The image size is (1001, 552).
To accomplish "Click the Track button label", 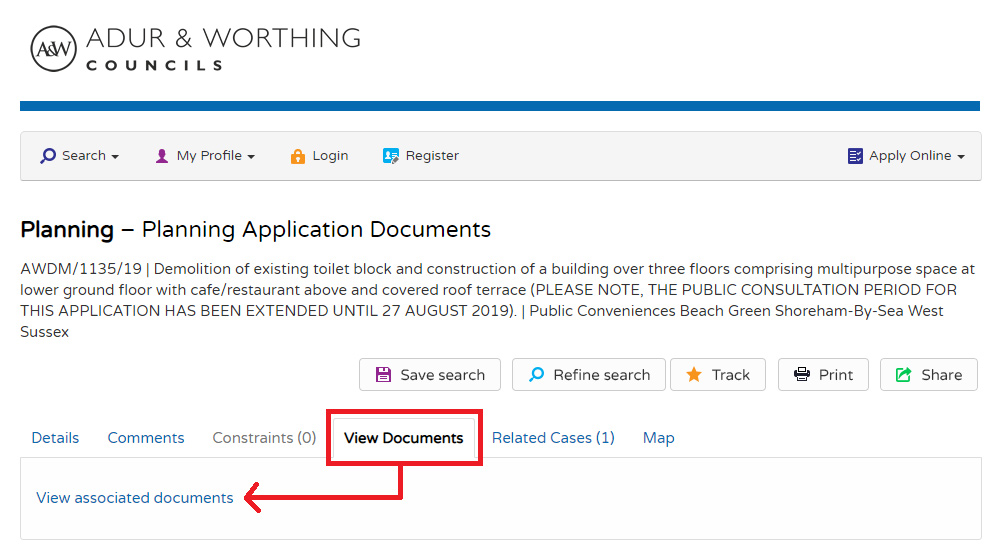I will pos(730,375).
